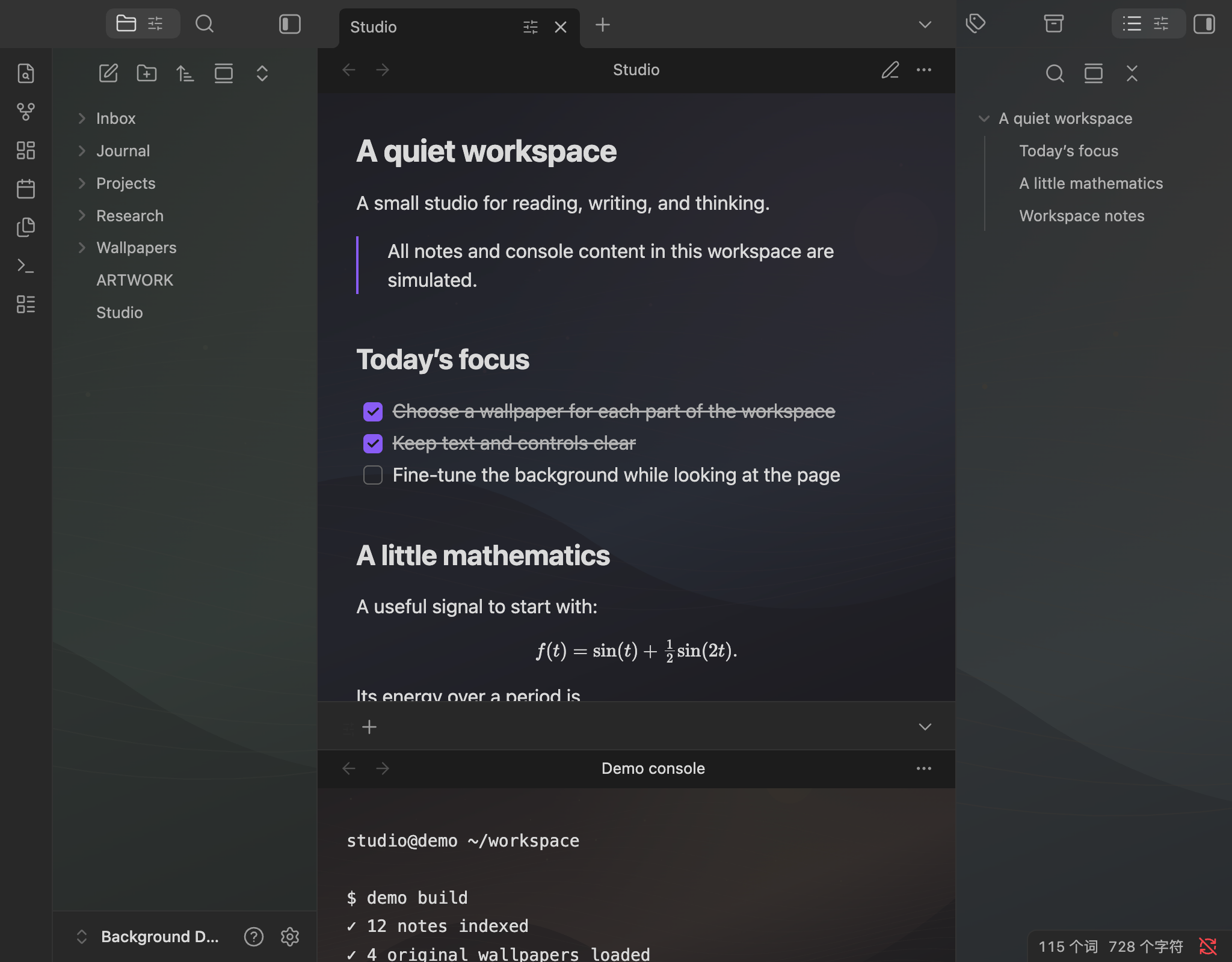Image resolution: width=1232 pixels, height=962 pixels.
Task: Switch to file explorer folder tab
Action: 126,24
